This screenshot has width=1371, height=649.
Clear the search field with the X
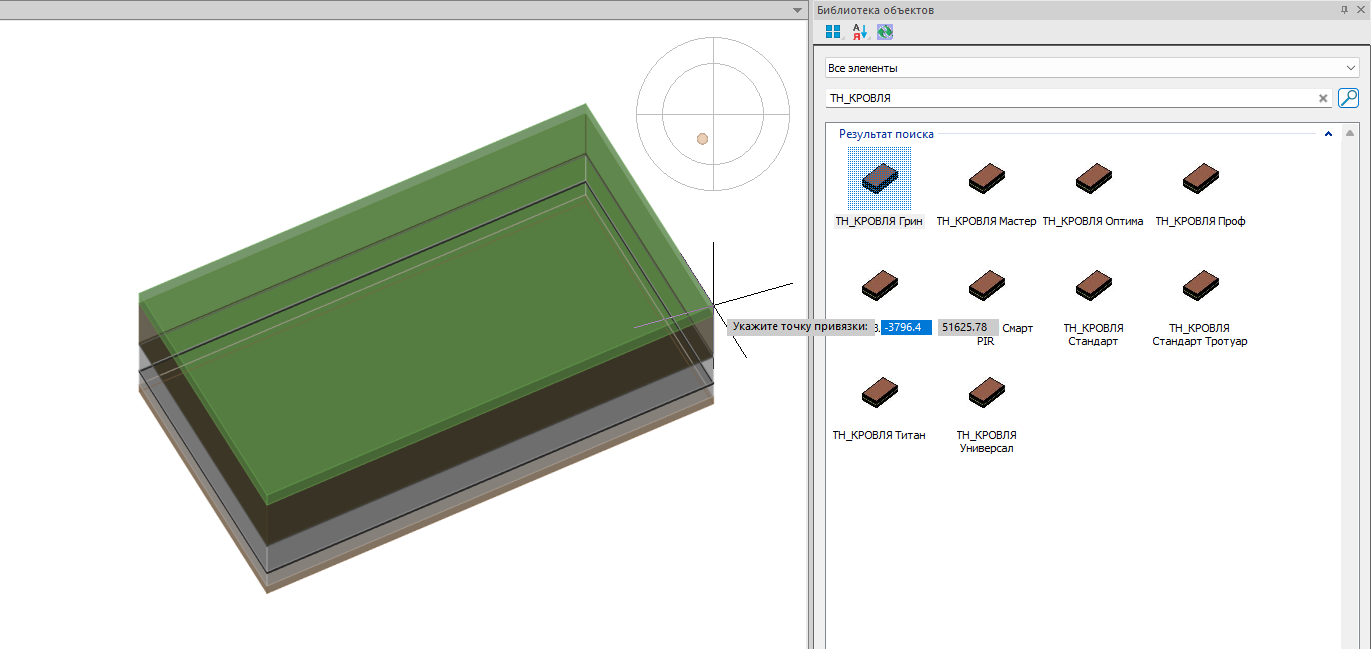(1322, 98)
